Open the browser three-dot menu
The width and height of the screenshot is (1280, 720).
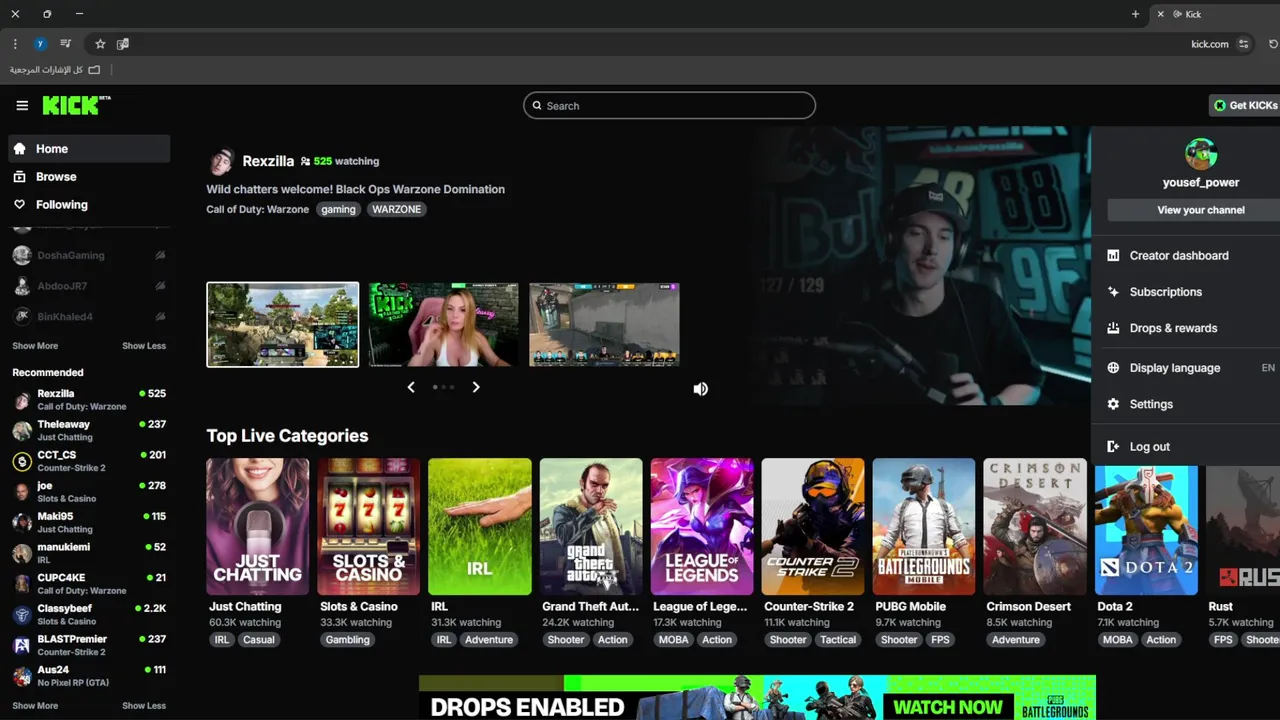pos(15,44)
